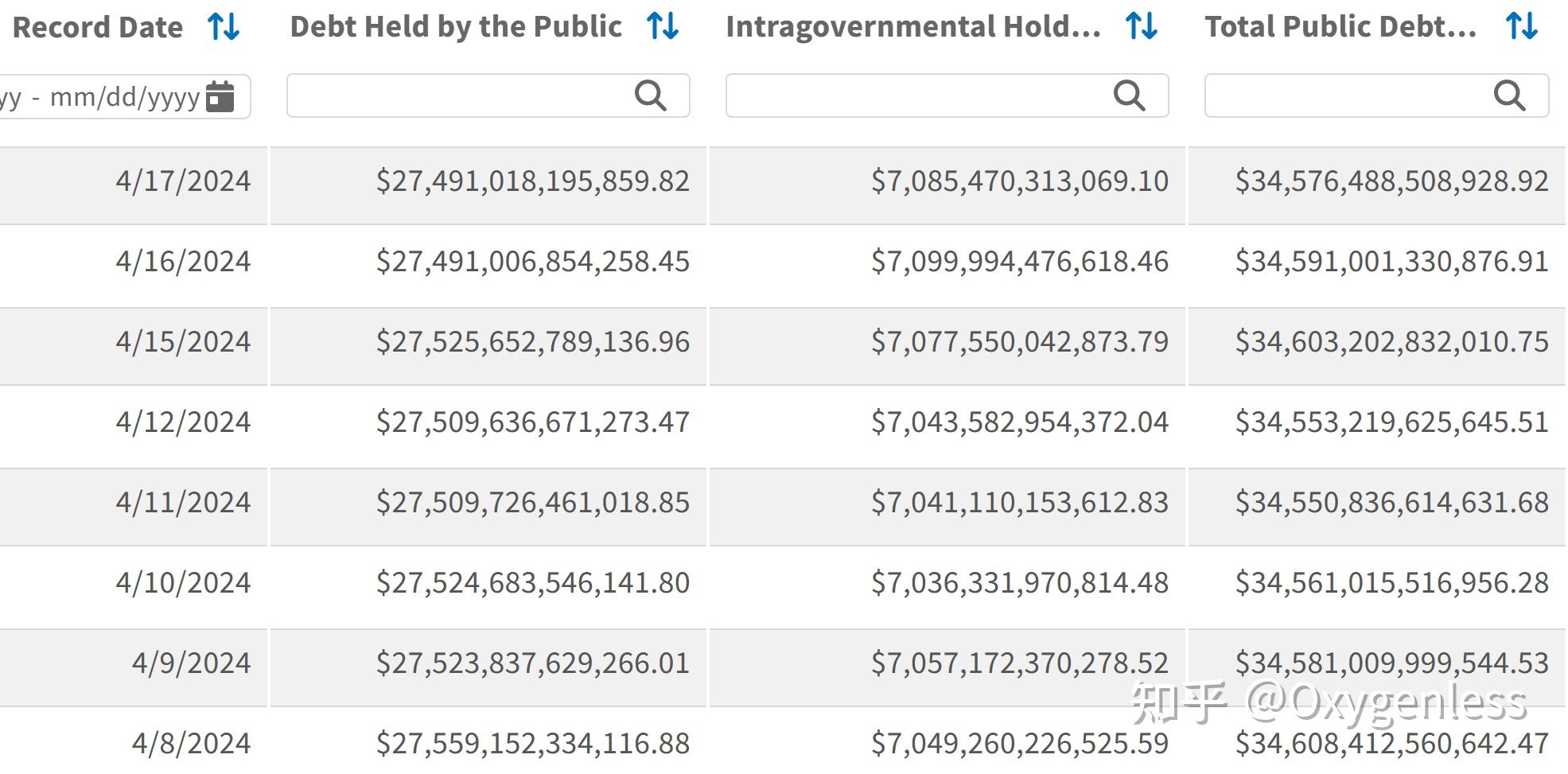This screenshot has height=774, width=1568.
Task: Click the Intragovernmental Holdings header text
Action: [x=913, y=27]
